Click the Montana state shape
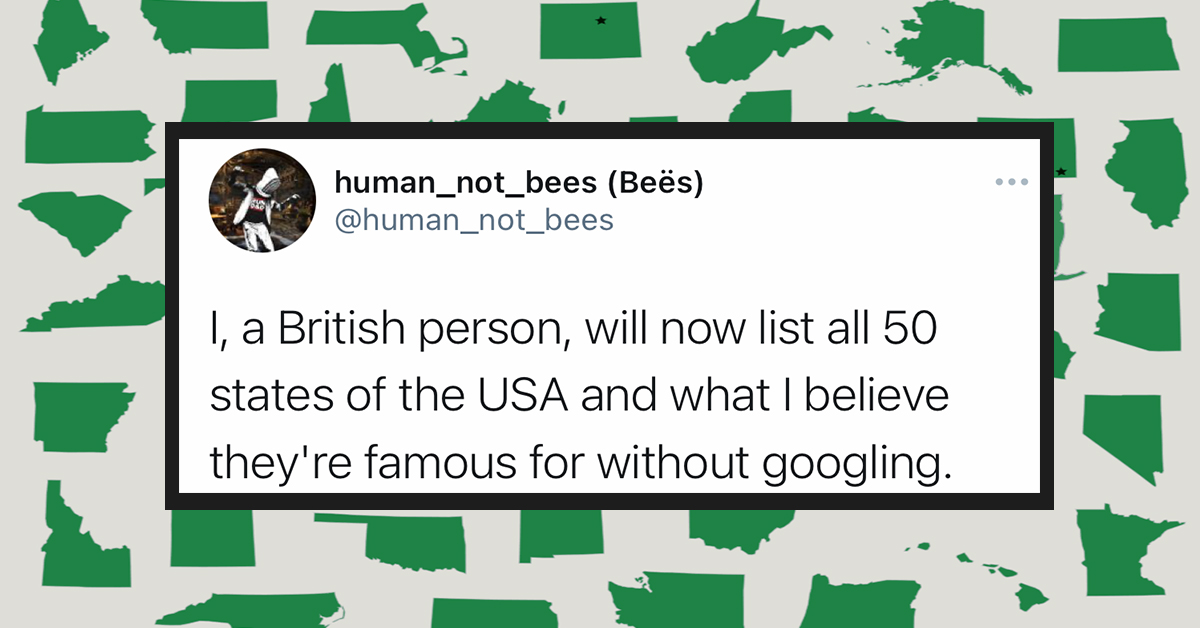Screen dimensions: 1200x628 click(208, 24)
